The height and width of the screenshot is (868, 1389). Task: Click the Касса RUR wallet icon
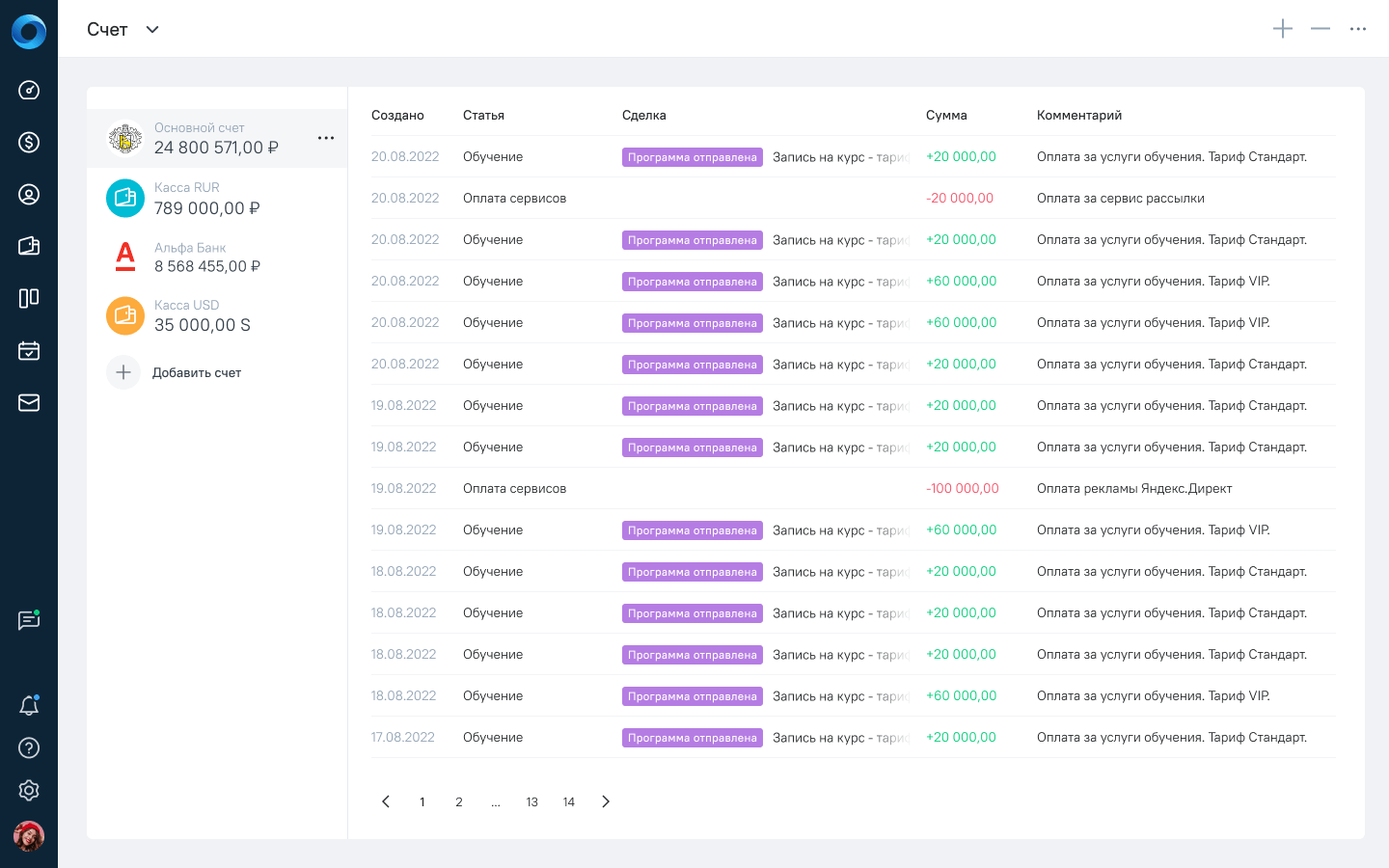tap(125, 198)
